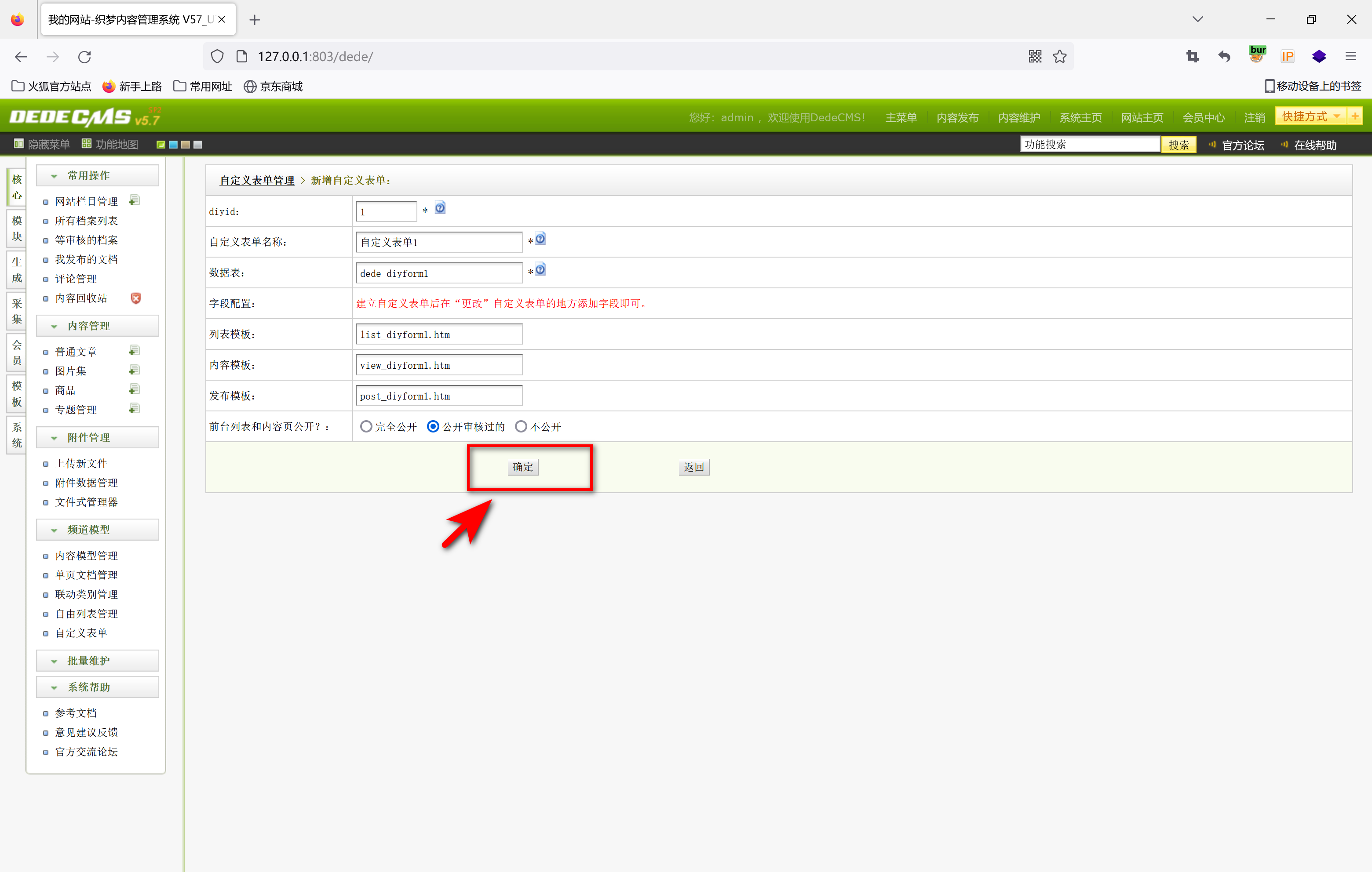Click the help icon next to diyid field

coord(440,208)
